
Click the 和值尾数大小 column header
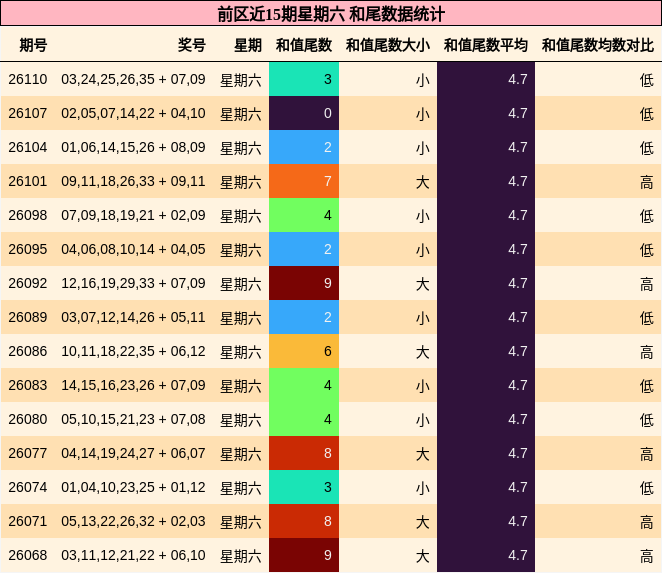388,45
